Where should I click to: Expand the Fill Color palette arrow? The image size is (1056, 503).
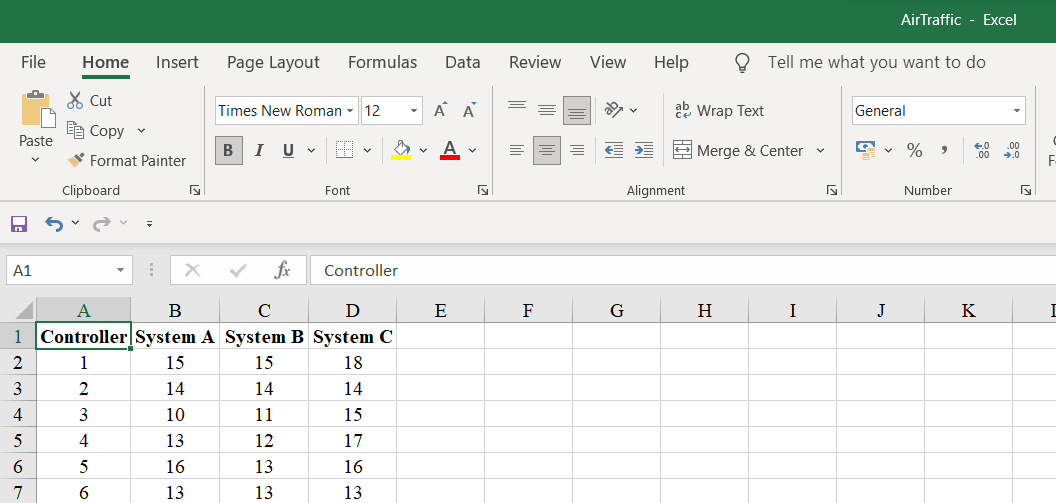point(423,150)
